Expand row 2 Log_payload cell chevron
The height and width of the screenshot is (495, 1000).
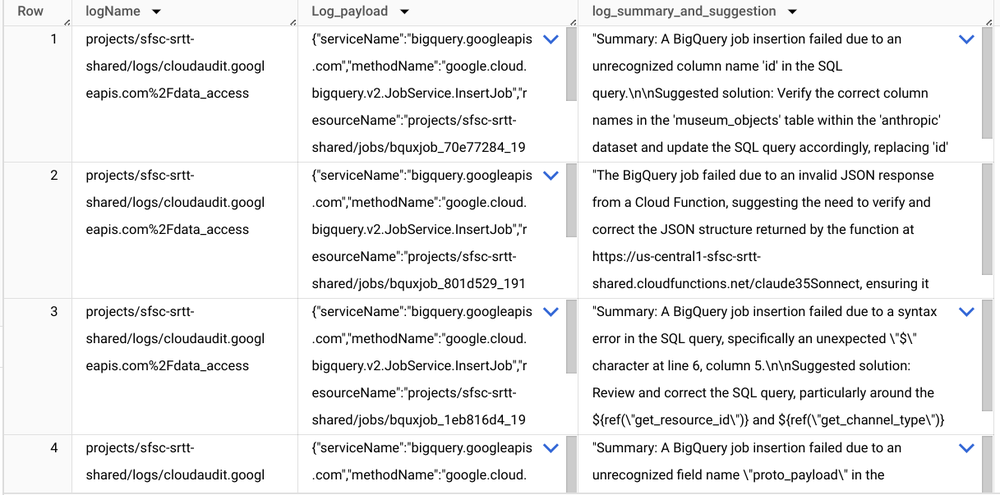(x=550, y=176)
